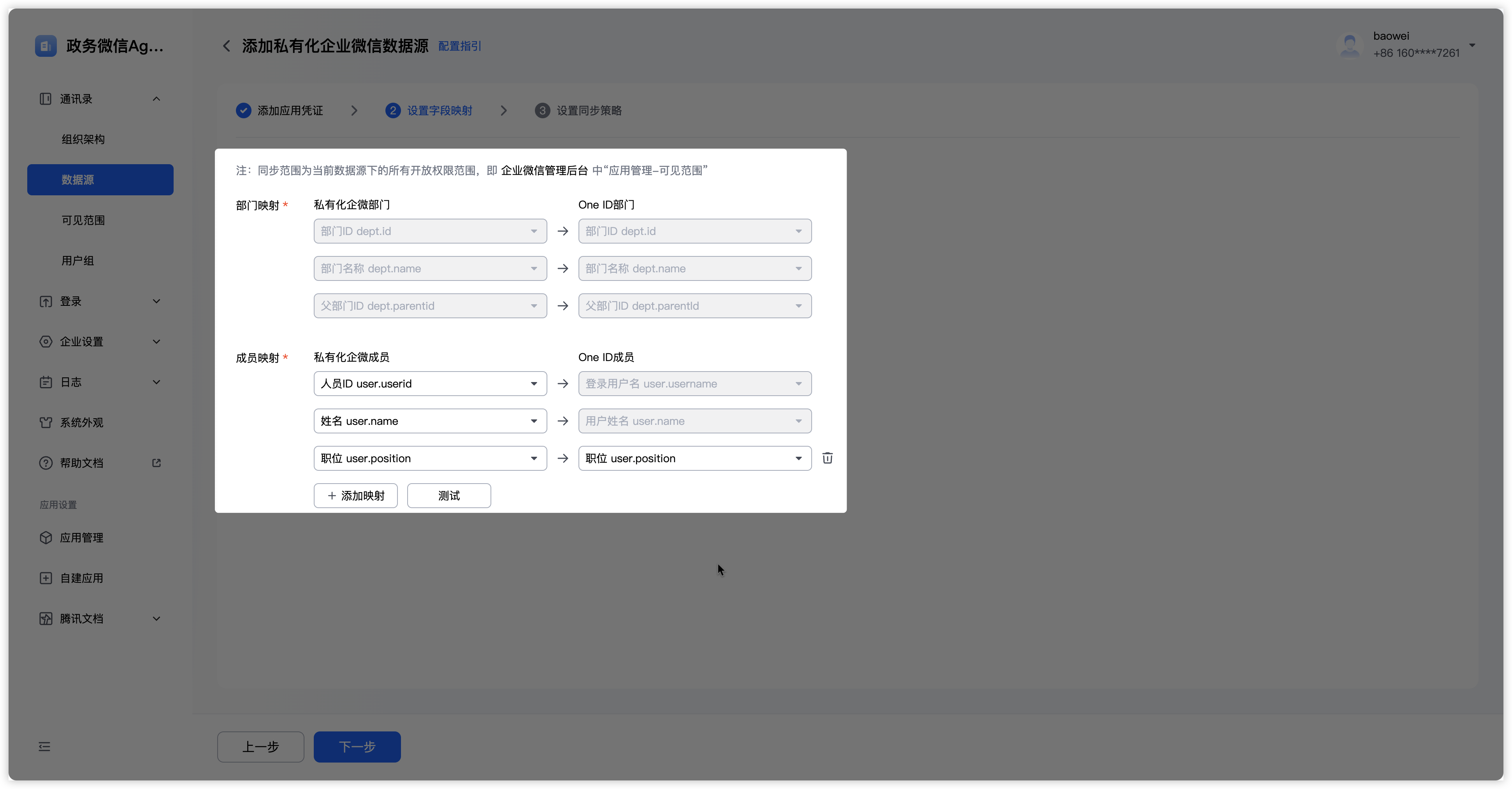The width and height of the screenshot is (1512, 789).
Task: Click the app logo icon at top left
Action: point(46,46)
